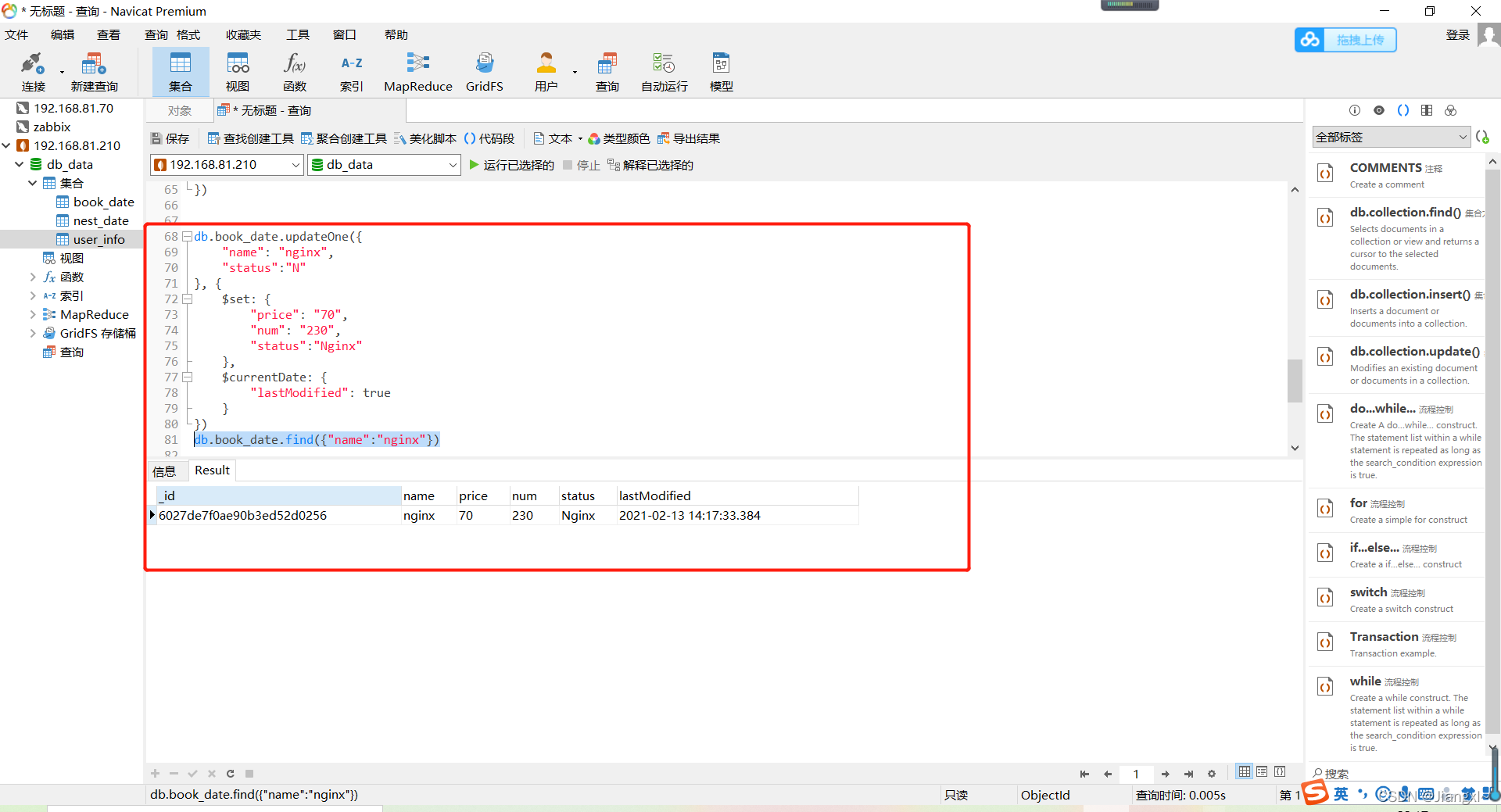Switch to grid view icon at bottom
This screenshot has height=812, width=1501.
[1245, 772]
